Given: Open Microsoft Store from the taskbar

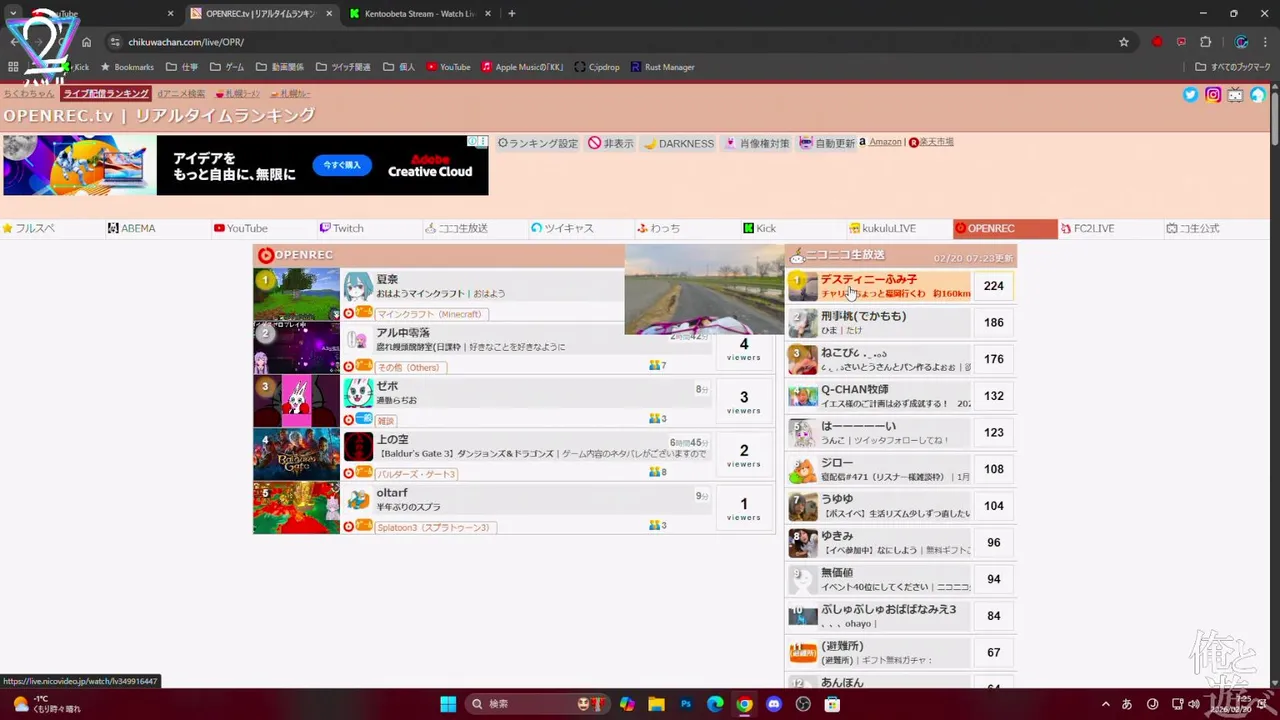Looking at the screenshot, I should tap(832, 704).
